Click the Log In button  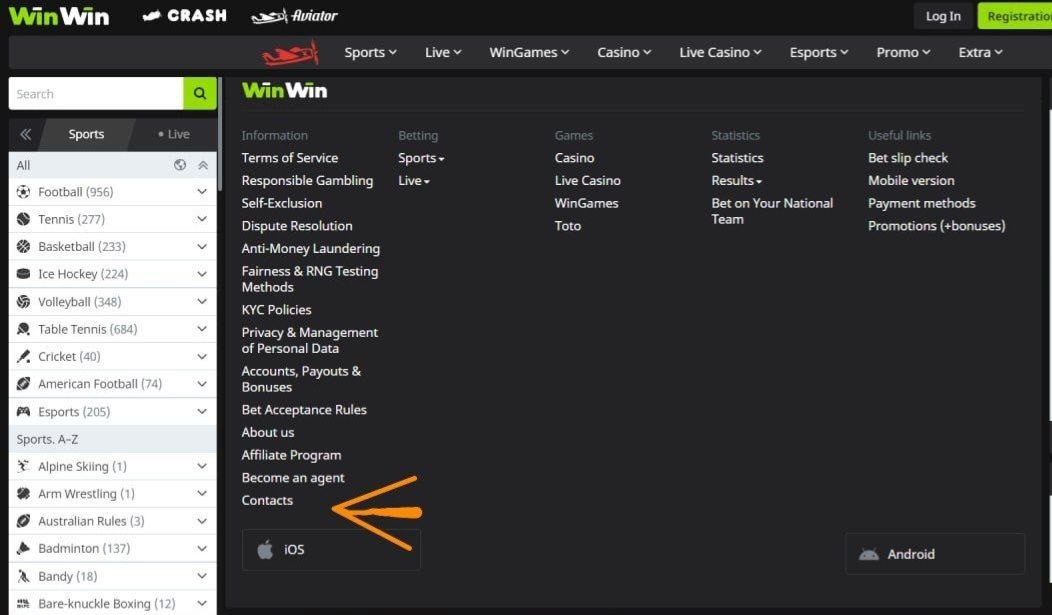click(x=943, y=16)
